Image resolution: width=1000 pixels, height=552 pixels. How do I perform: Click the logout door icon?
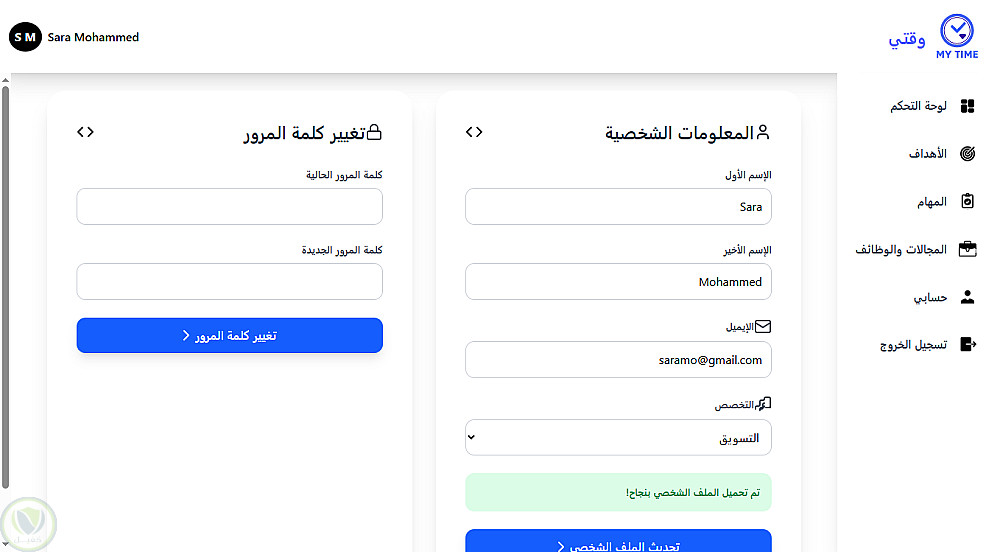click(x=967, y=344)
